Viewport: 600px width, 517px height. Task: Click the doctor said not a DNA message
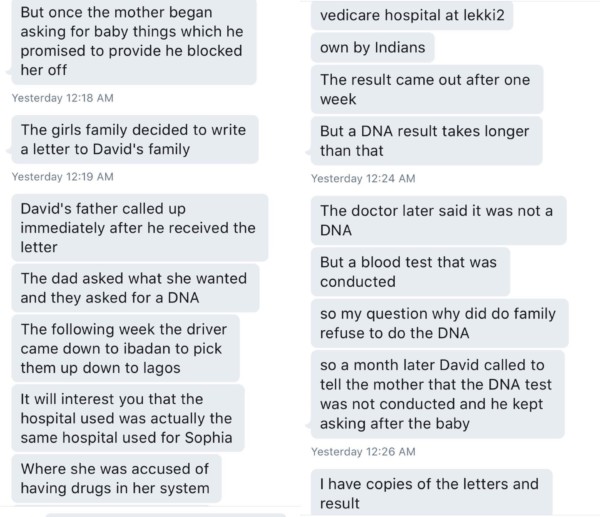tap(439, 220)
